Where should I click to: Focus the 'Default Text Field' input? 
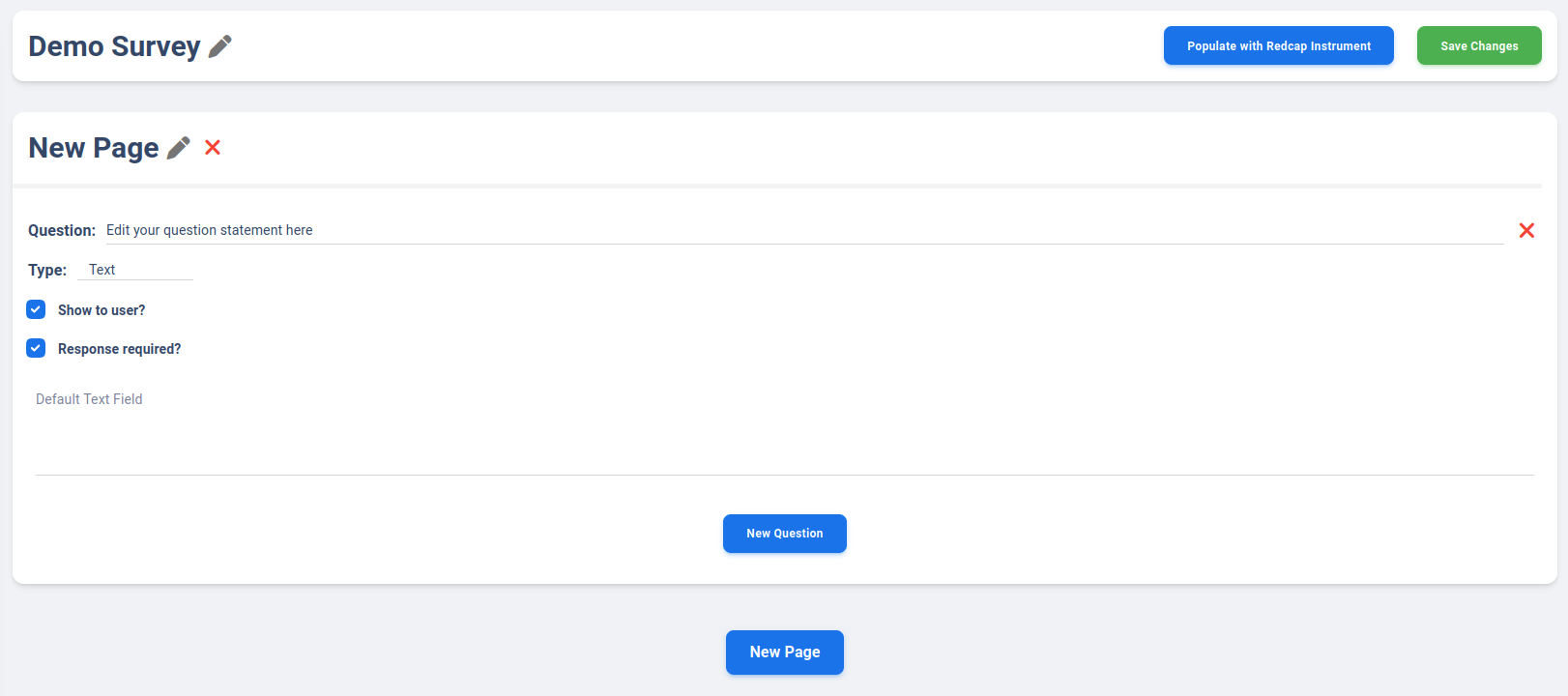click(x=290, y=398)
